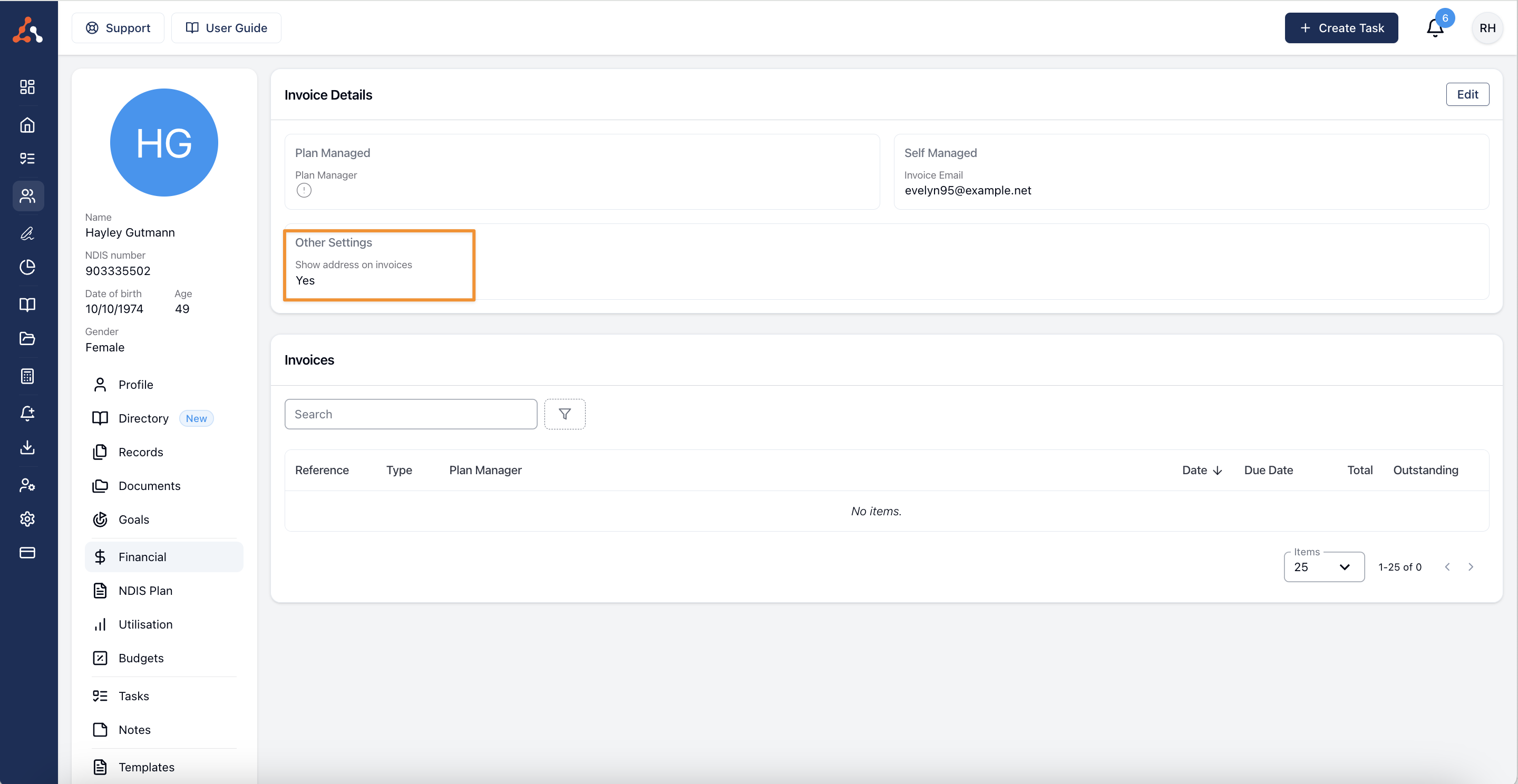Open the RH user avatar menu
The image size is (1518, 784).
pos(1486,28)
